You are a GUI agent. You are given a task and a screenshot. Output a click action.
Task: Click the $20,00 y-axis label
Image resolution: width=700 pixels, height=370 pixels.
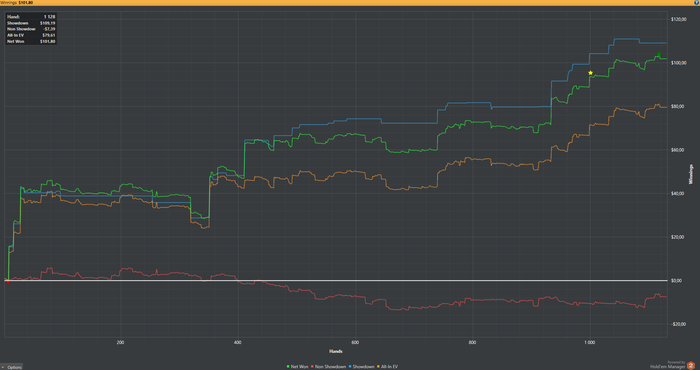pos(678,237)
